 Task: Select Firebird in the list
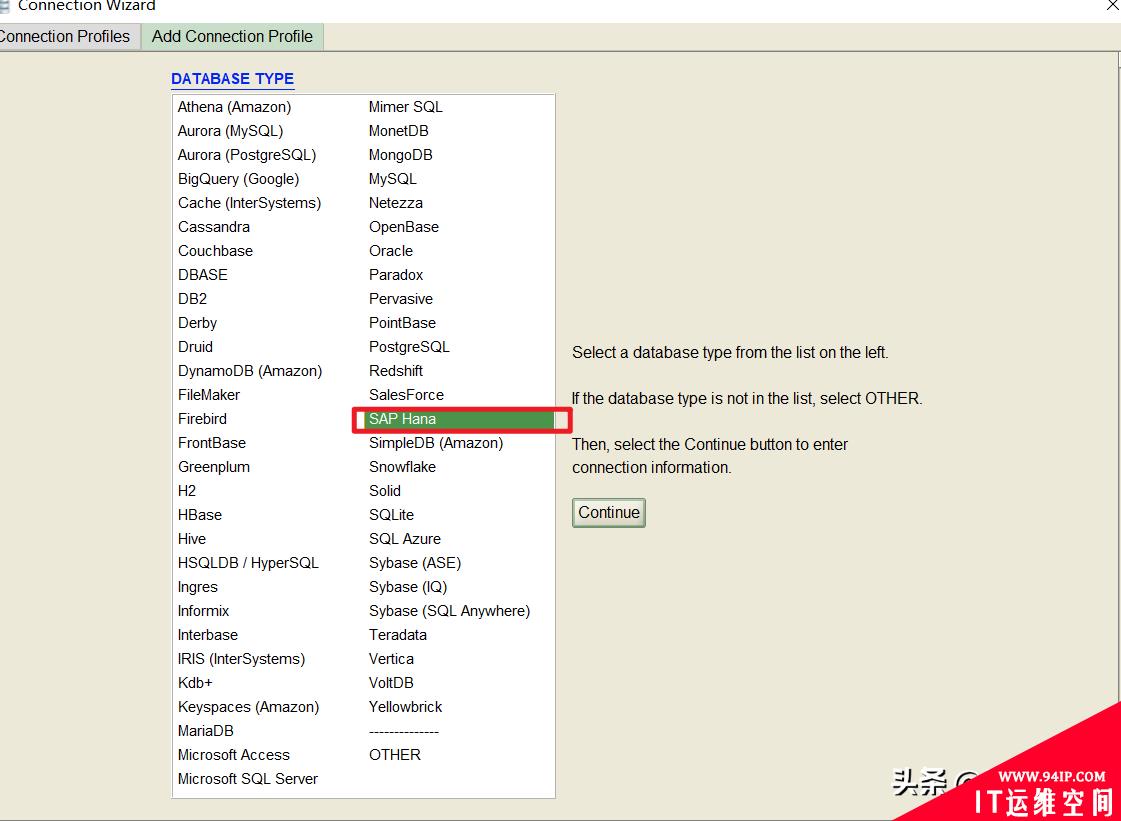[202, 419]
